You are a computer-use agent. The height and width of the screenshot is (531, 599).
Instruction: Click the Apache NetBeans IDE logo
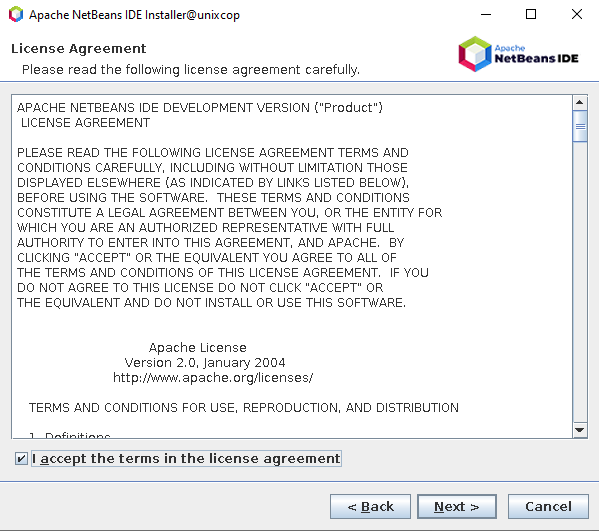[518, 54]
